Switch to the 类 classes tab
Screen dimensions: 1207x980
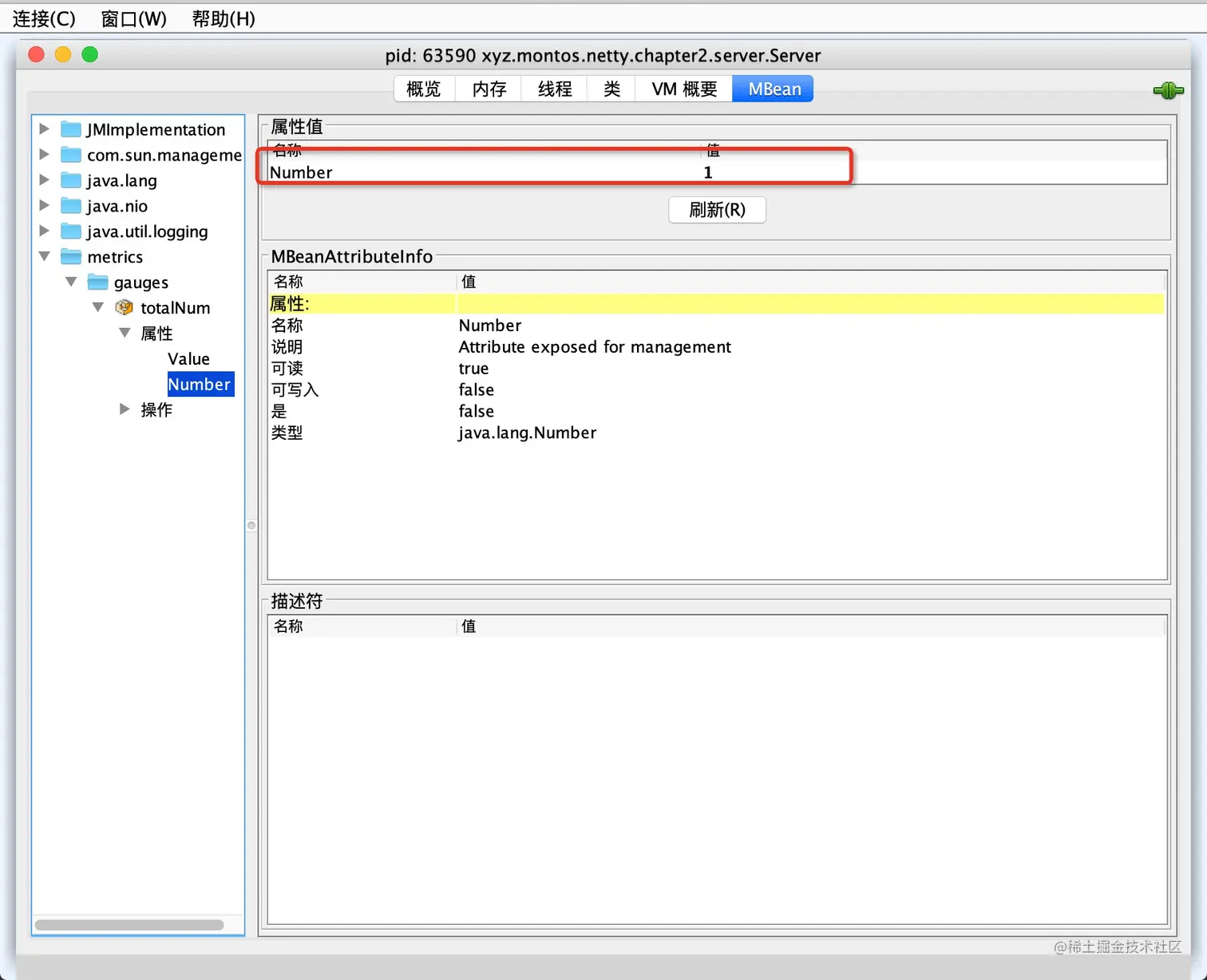(x=611, y=89)
